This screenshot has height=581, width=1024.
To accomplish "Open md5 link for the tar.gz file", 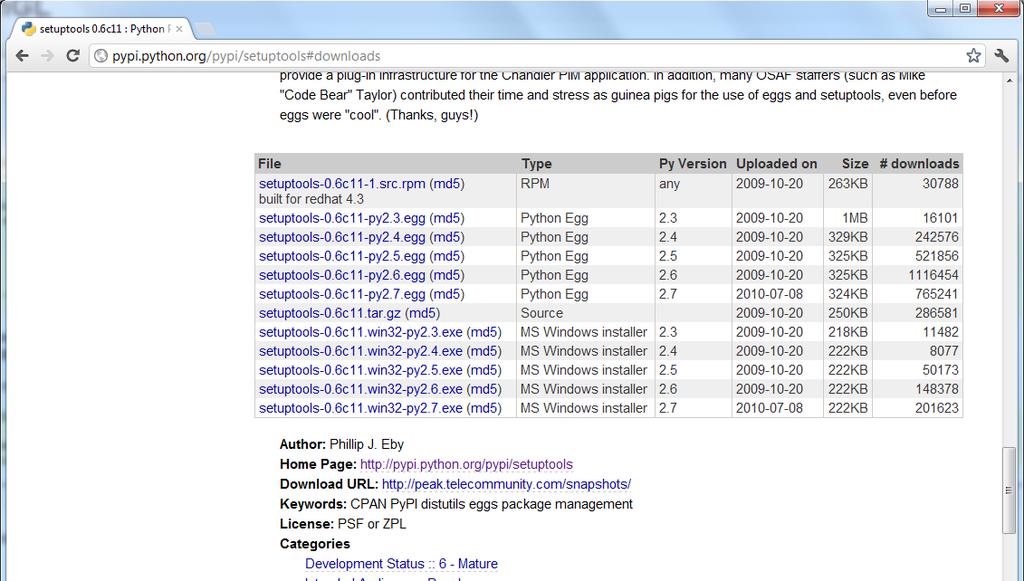I will 423,313.
